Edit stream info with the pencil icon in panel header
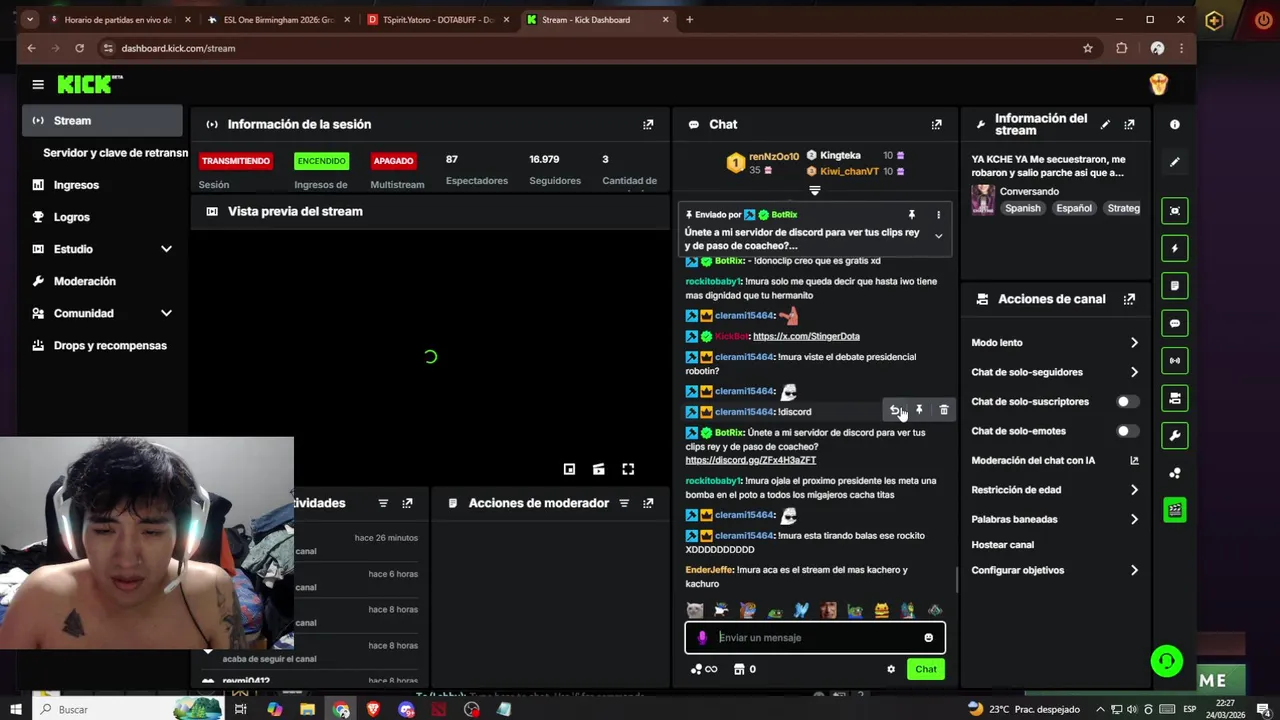 (x=1105, y=124)
